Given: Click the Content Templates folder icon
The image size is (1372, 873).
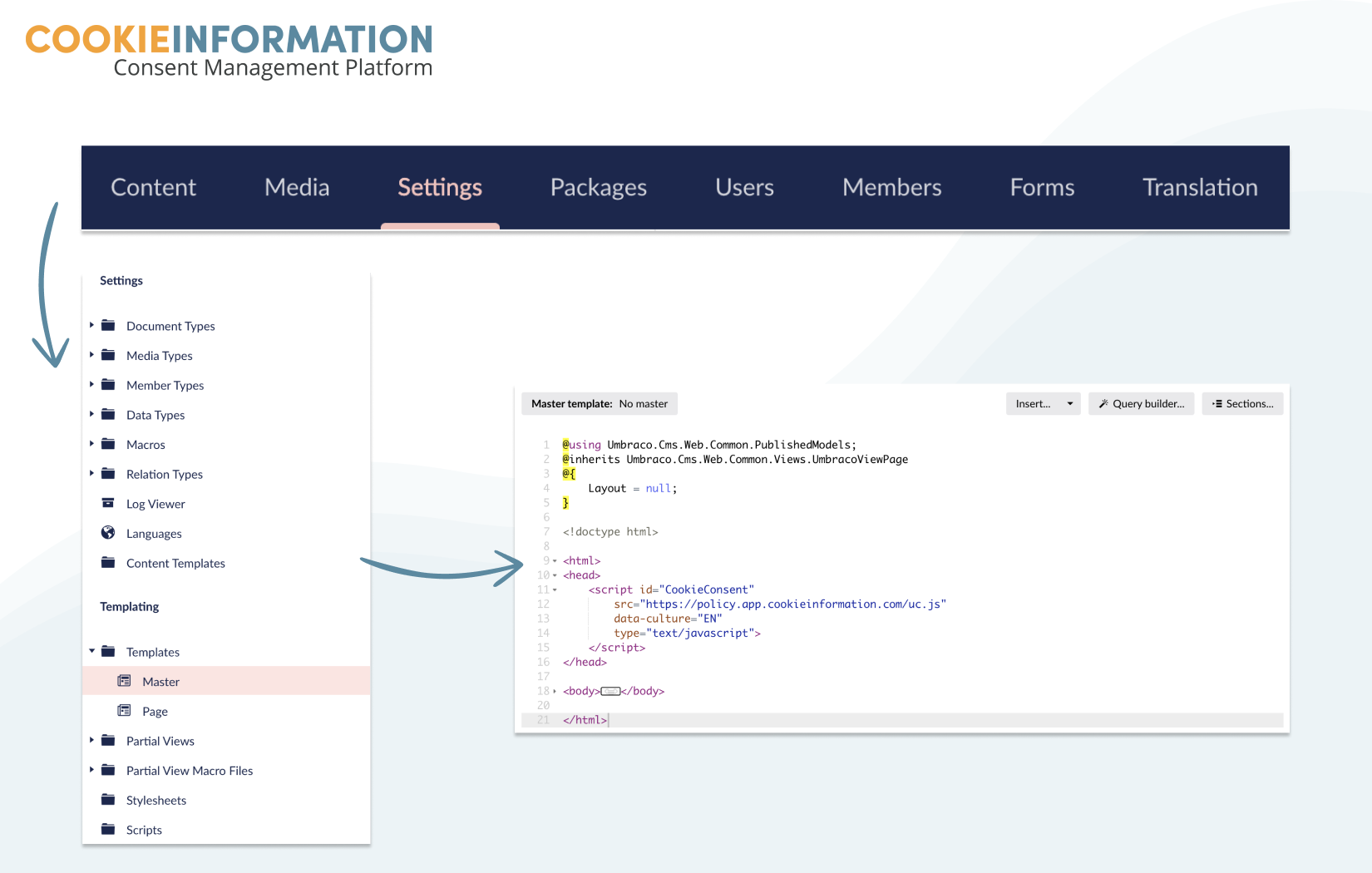Looking at the screenshot, I should tap(108, 563).
